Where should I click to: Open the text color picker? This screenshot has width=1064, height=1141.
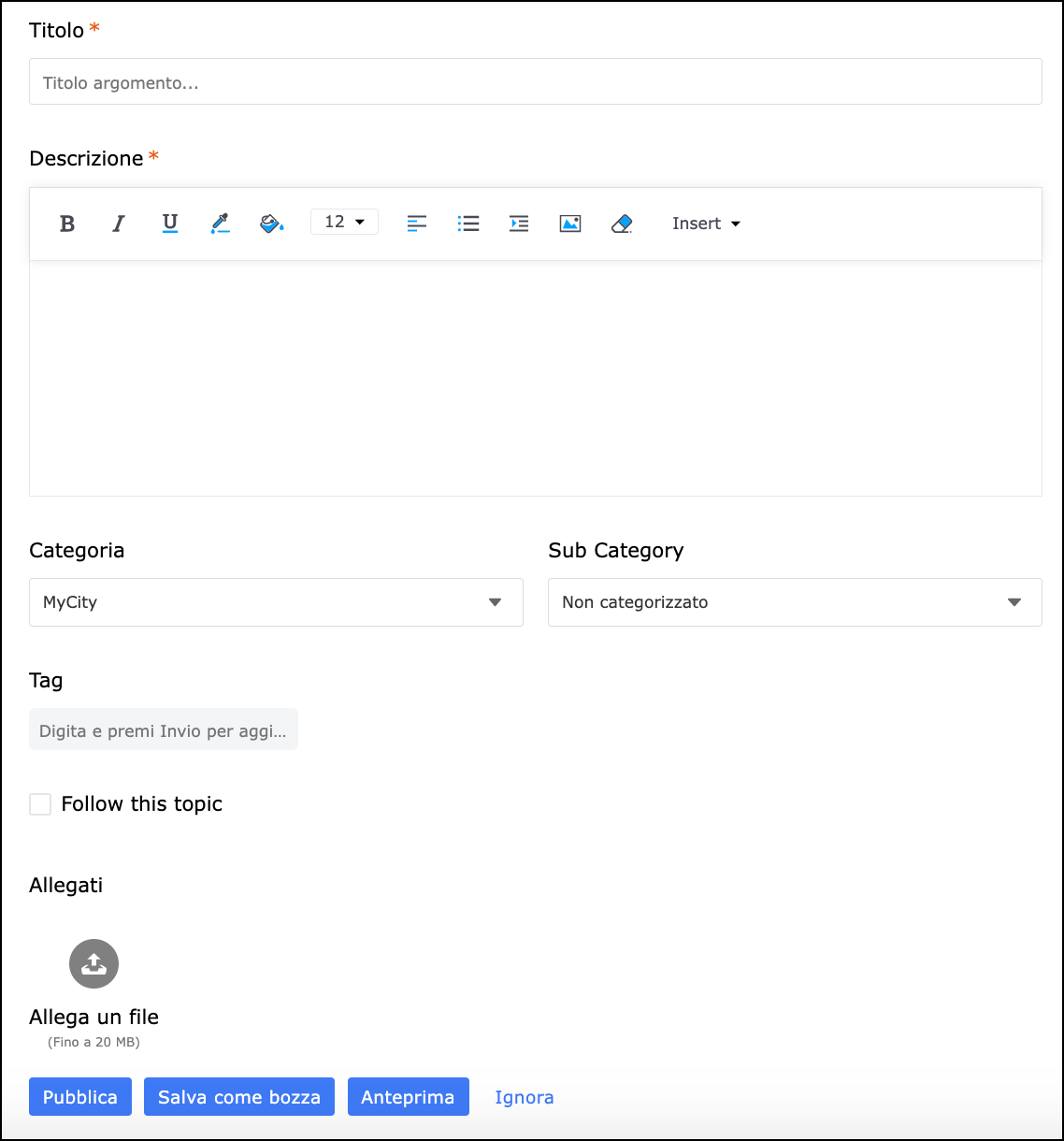(220, 224)
